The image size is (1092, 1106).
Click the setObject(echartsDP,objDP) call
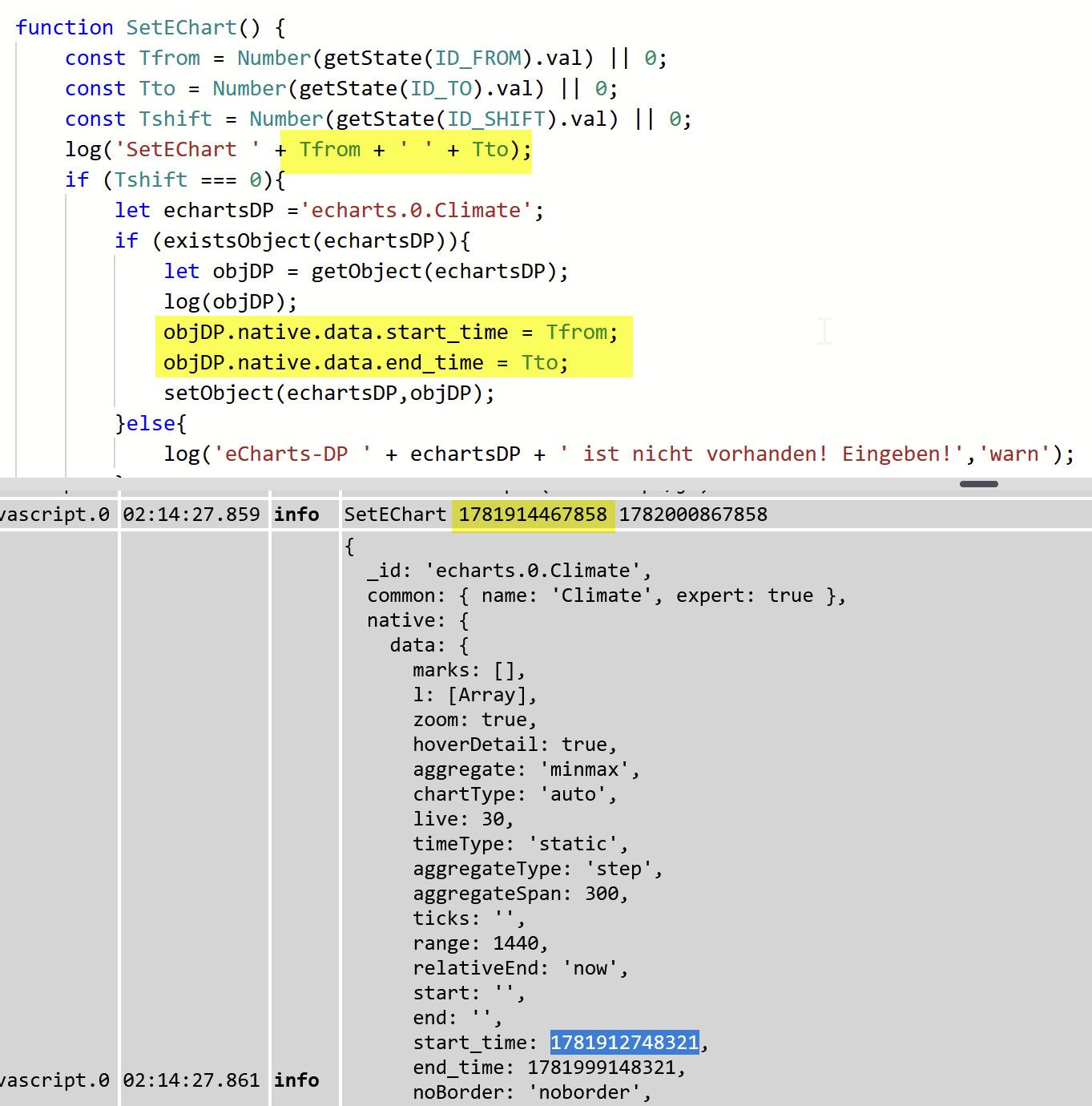(x=329, y=393)
